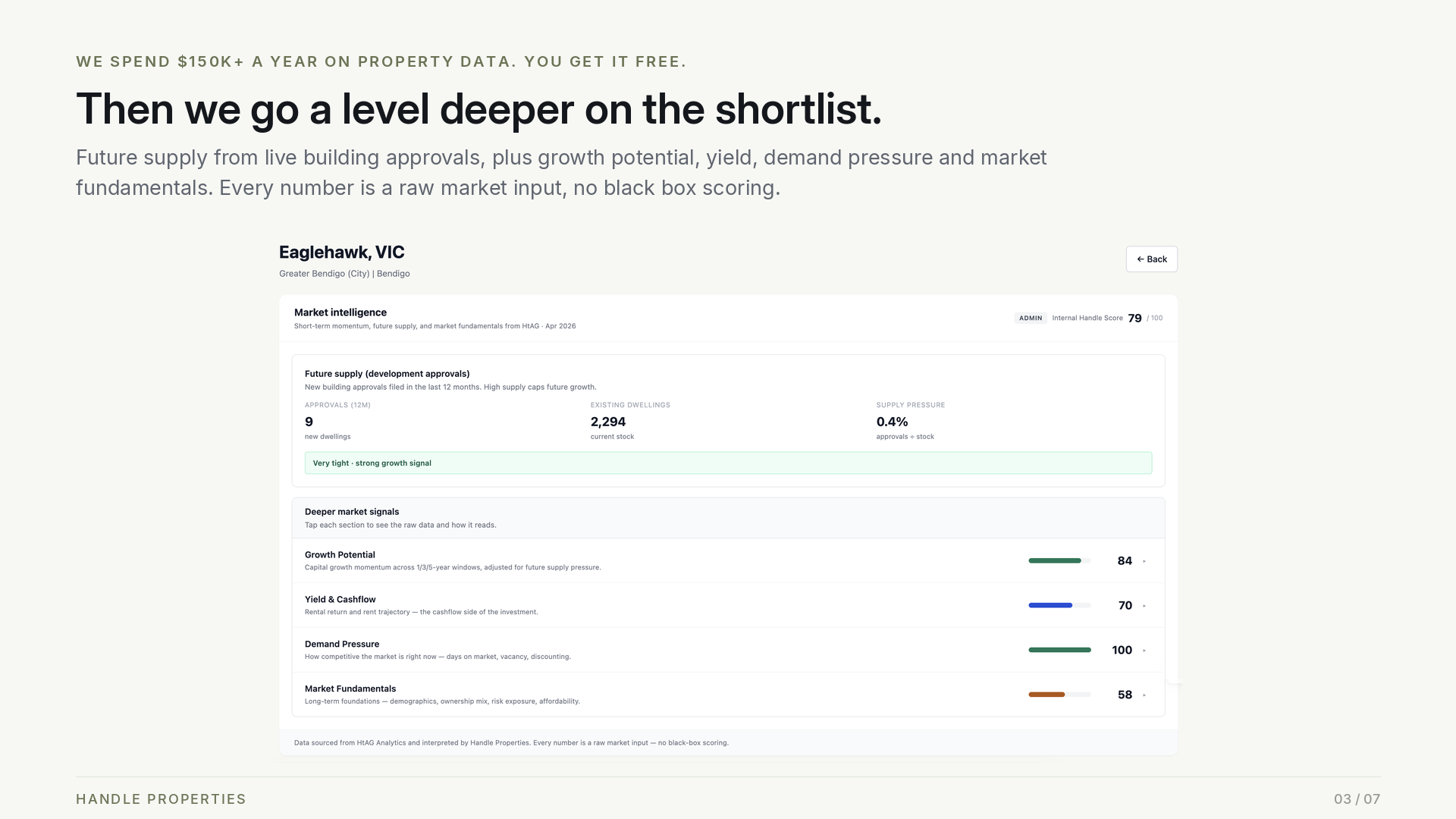The height and width of the screenshot is (819, 1456).
Task: Open the Demand Pressure section row
Action: coord(728,651)
